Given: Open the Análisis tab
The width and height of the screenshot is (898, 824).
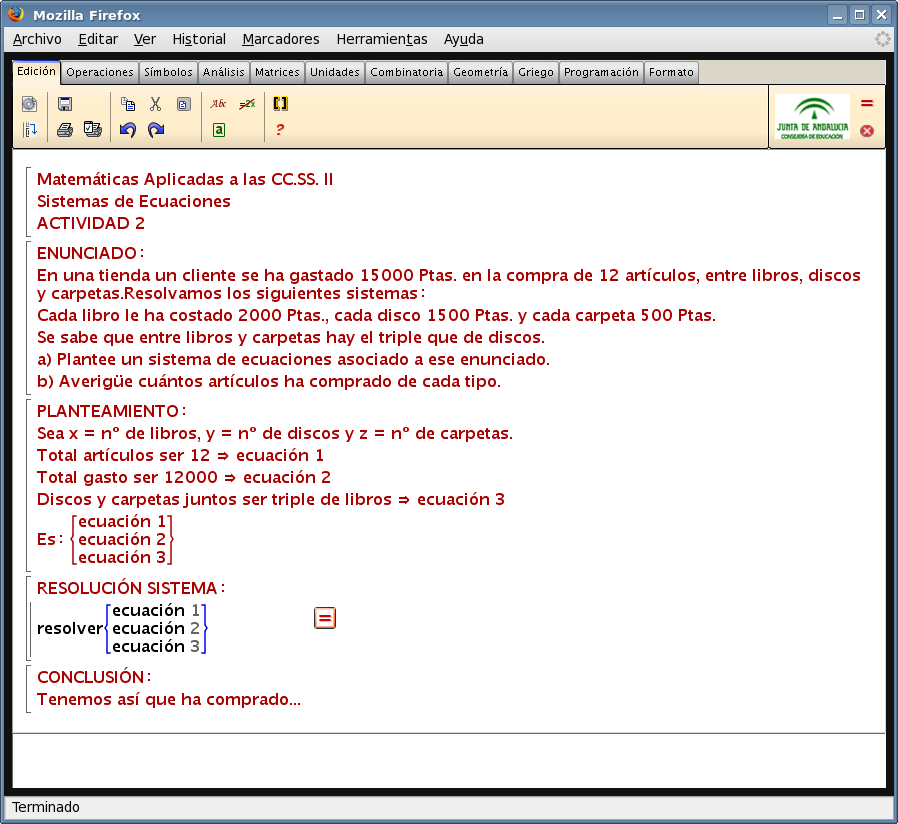Looking at the screenshot, I should [224, 72].
